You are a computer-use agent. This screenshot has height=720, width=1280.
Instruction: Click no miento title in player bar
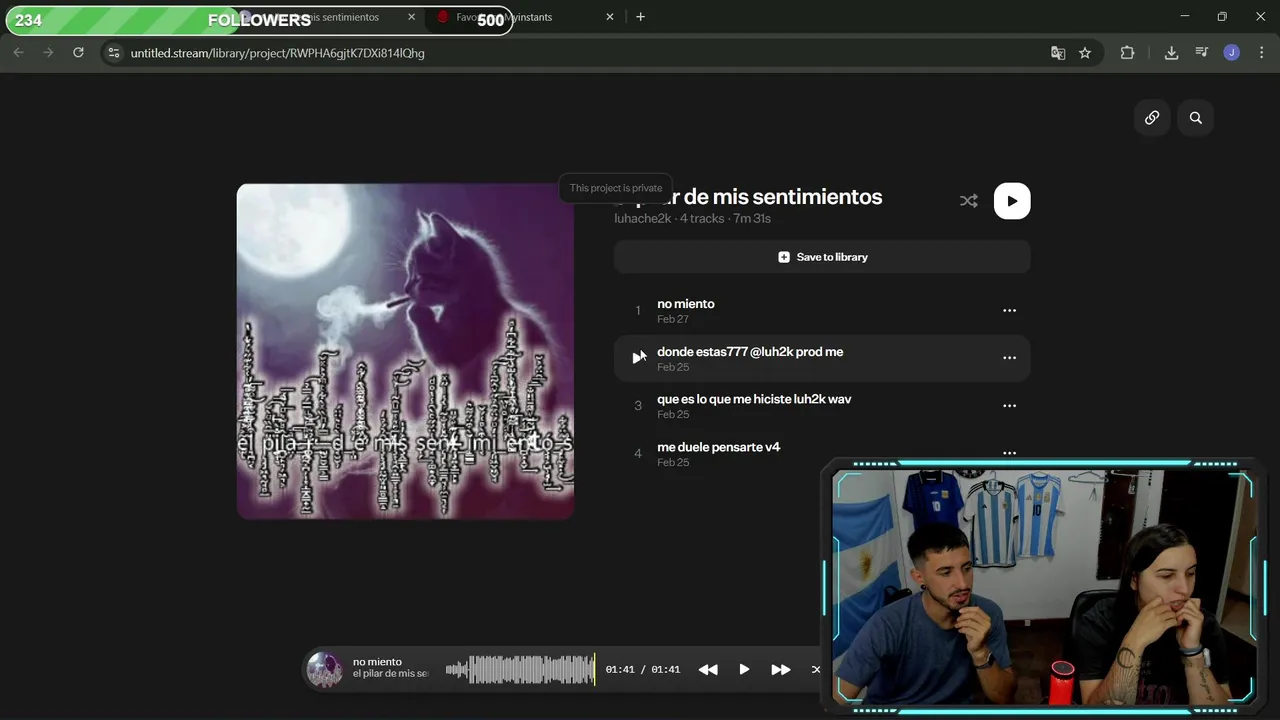[377, 662]
